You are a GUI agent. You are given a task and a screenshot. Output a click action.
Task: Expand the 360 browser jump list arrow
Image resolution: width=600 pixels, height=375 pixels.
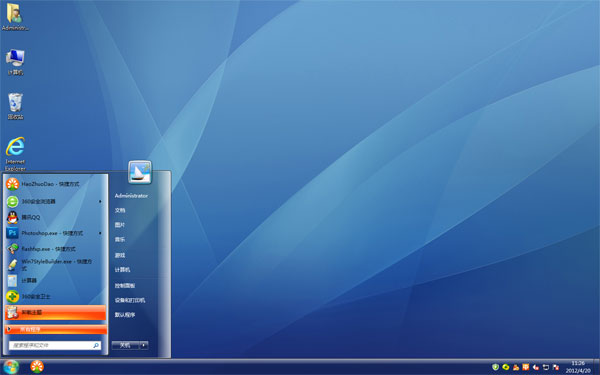tap(100, 201)
